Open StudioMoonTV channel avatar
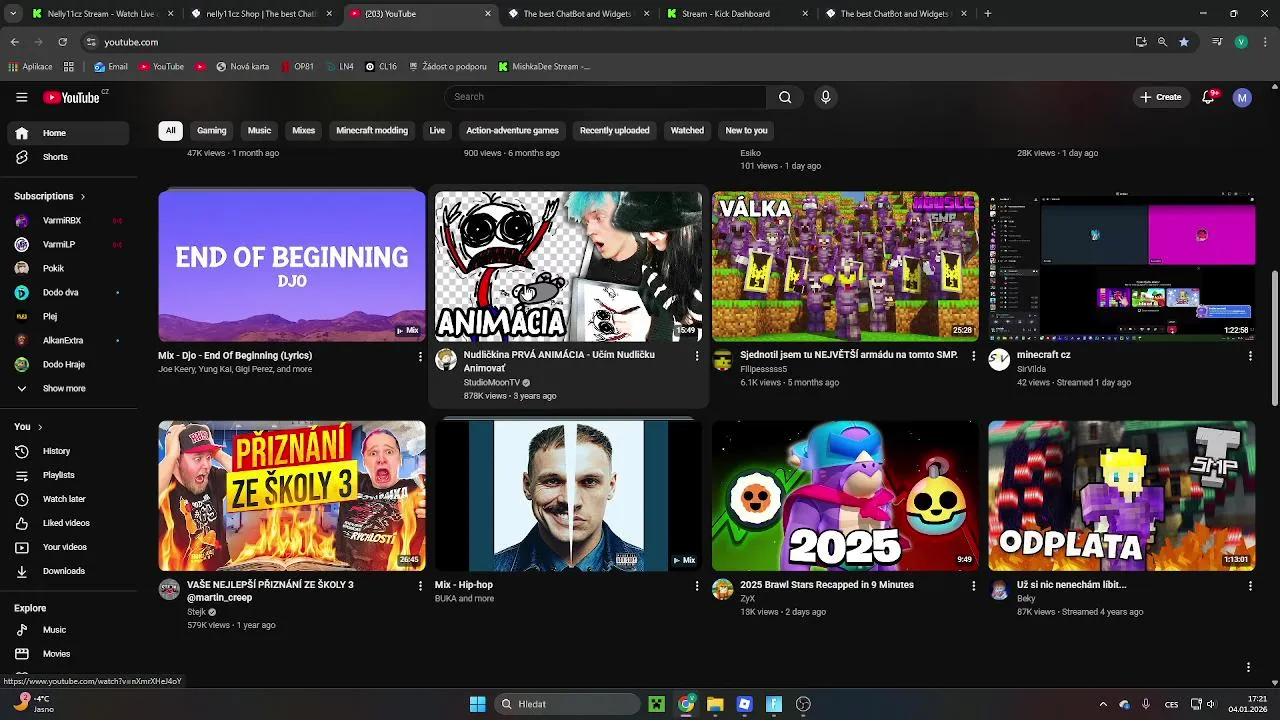This screenshot has height=720, width=1280. 446,360
